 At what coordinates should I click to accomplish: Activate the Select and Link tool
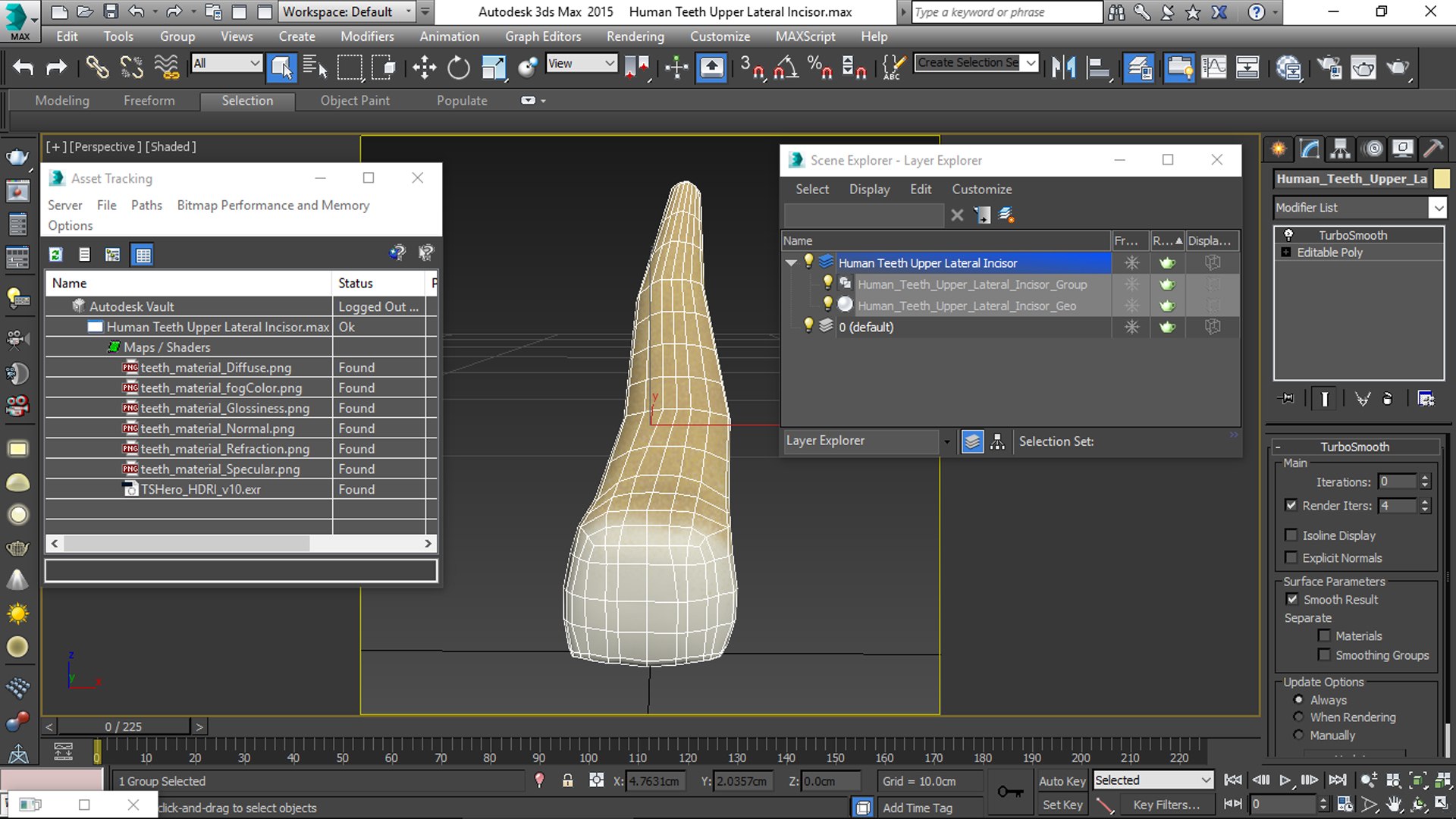pos(97,67)
